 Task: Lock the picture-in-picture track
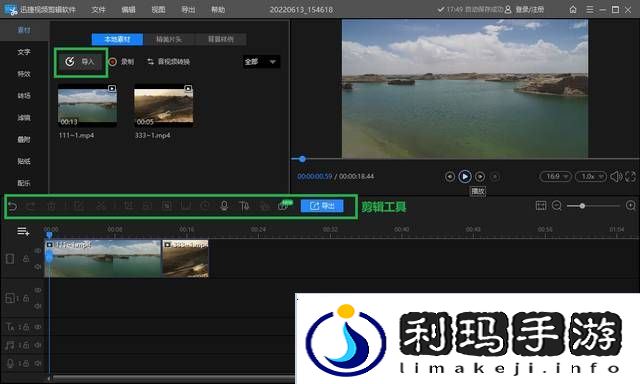point(25,298)
